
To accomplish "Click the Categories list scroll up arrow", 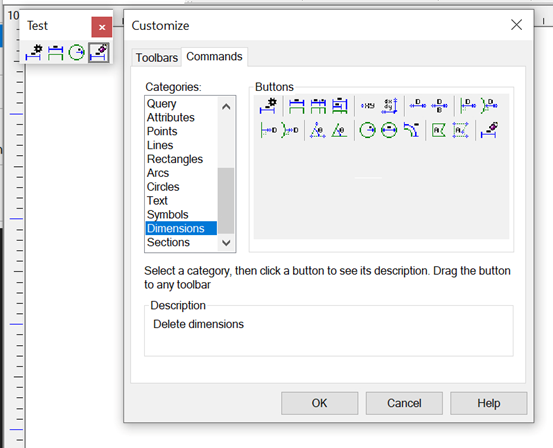I will pos(226,106).
